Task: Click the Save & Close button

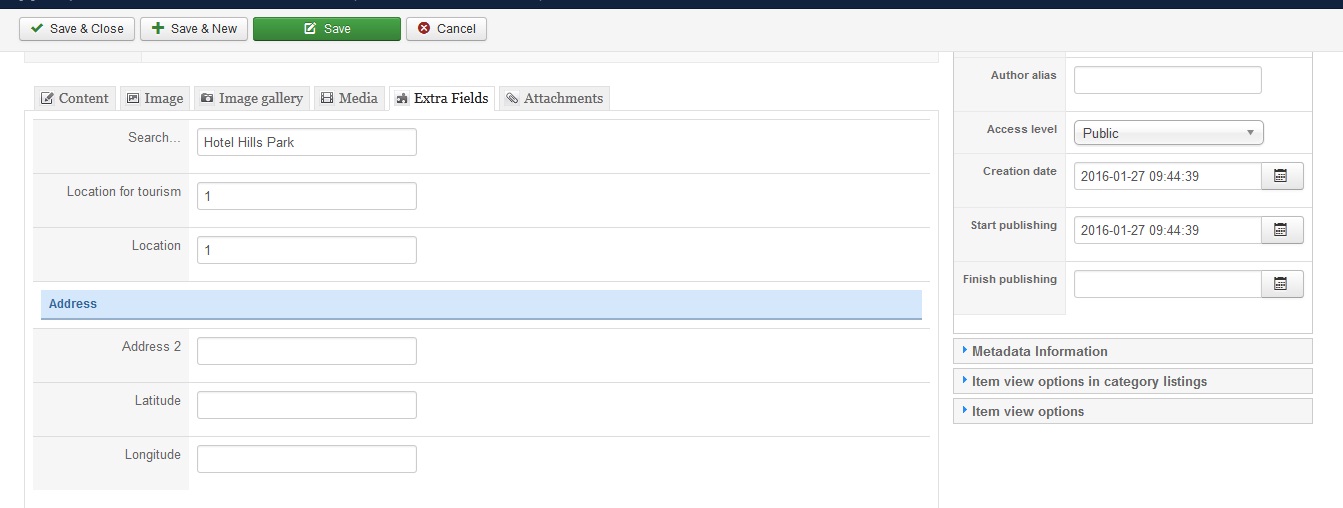Action: tap(77, 29)
